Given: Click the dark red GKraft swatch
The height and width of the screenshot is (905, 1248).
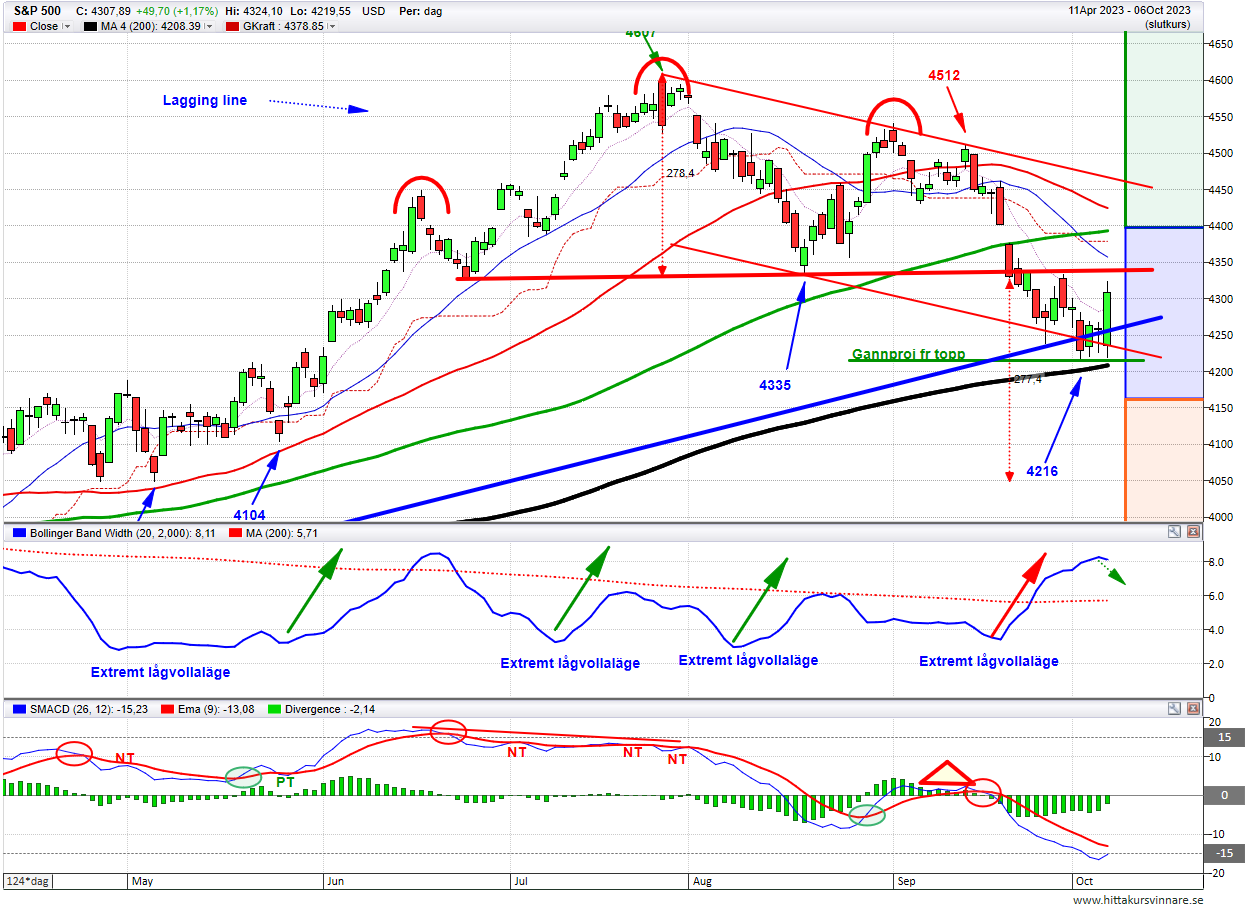Looking at the screenshot, I should (232, 27).
